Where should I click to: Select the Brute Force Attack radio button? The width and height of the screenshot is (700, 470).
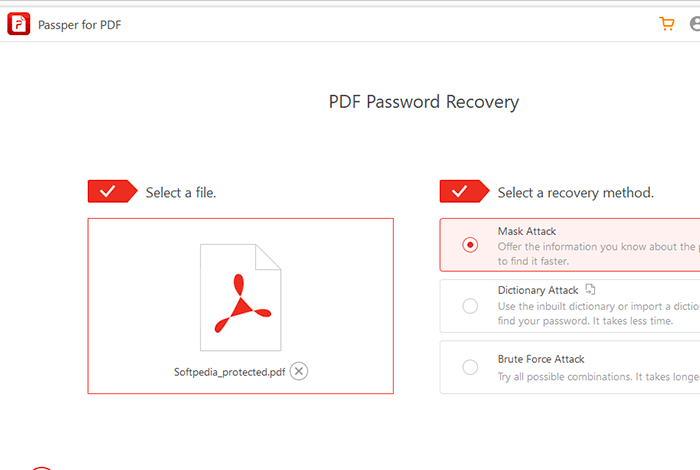tap(470, 367)
